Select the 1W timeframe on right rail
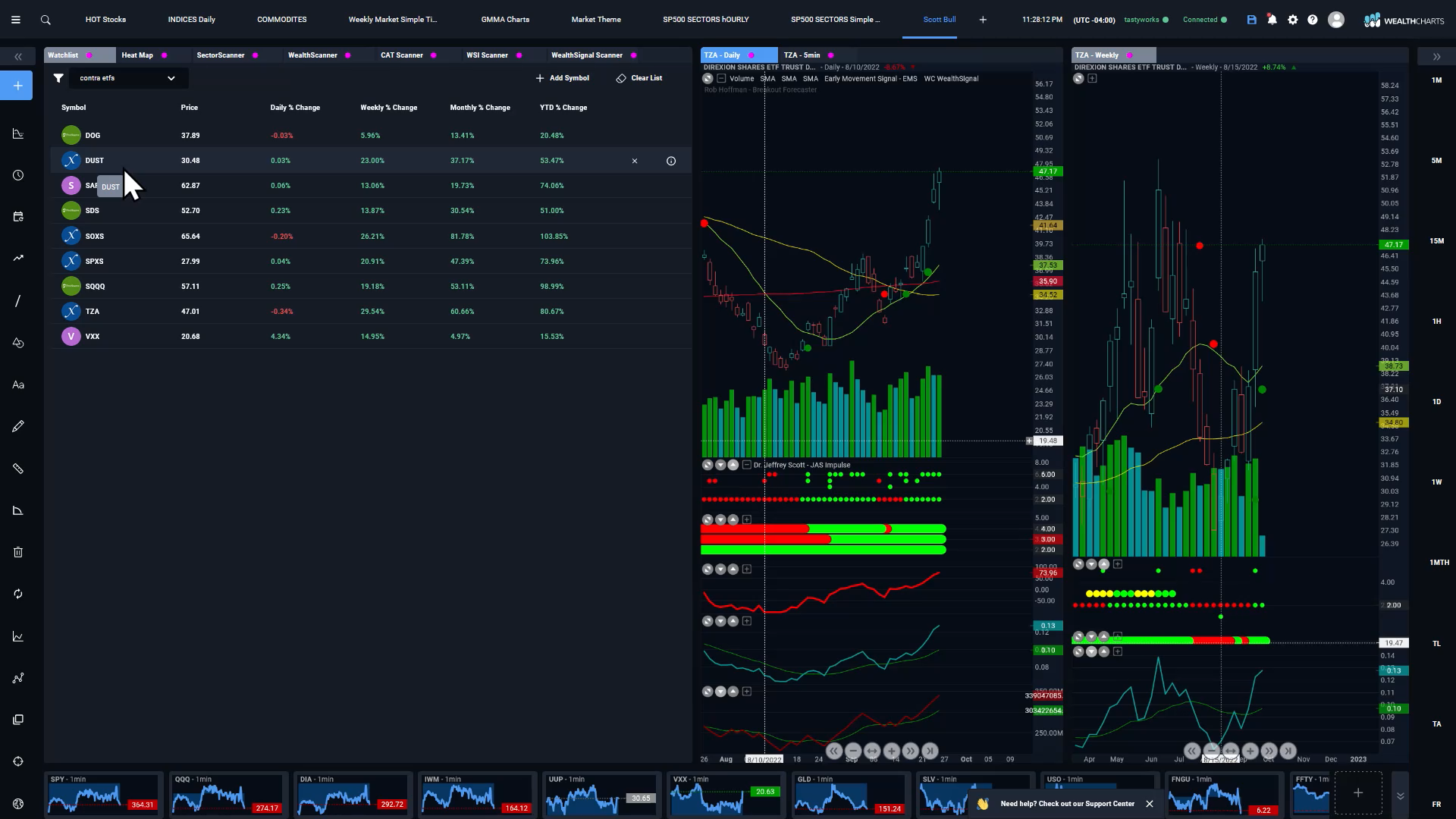The height and width of the screenshot is (819, 1456). click(1436, 482)
